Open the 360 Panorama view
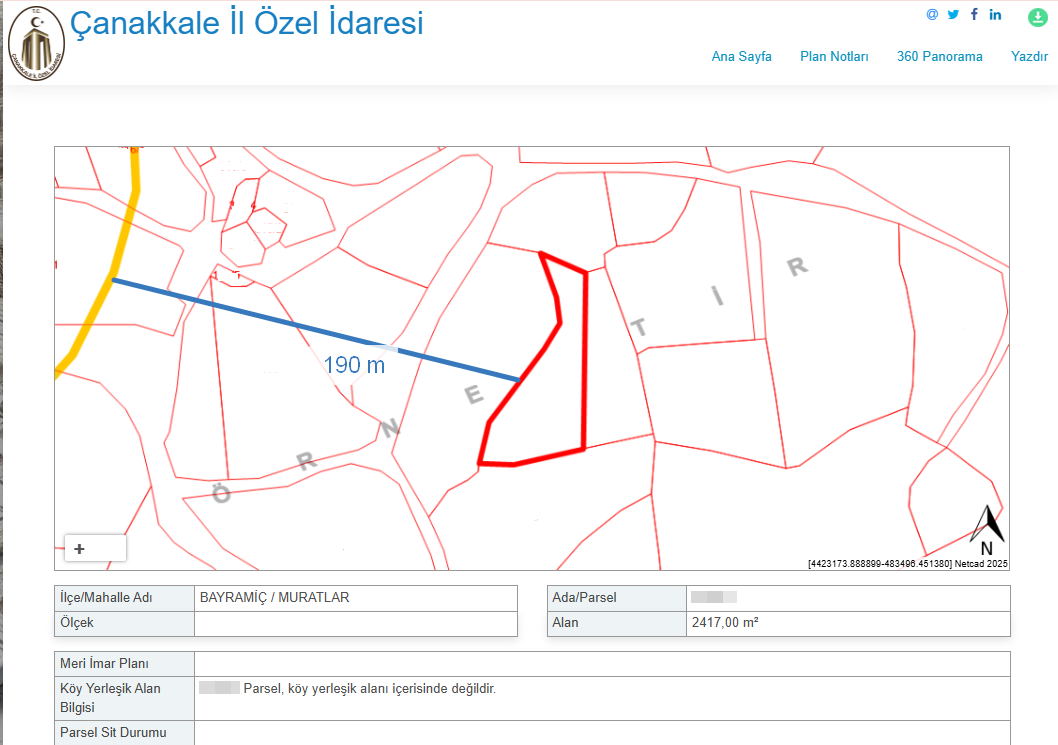 [x=939, y=57]
